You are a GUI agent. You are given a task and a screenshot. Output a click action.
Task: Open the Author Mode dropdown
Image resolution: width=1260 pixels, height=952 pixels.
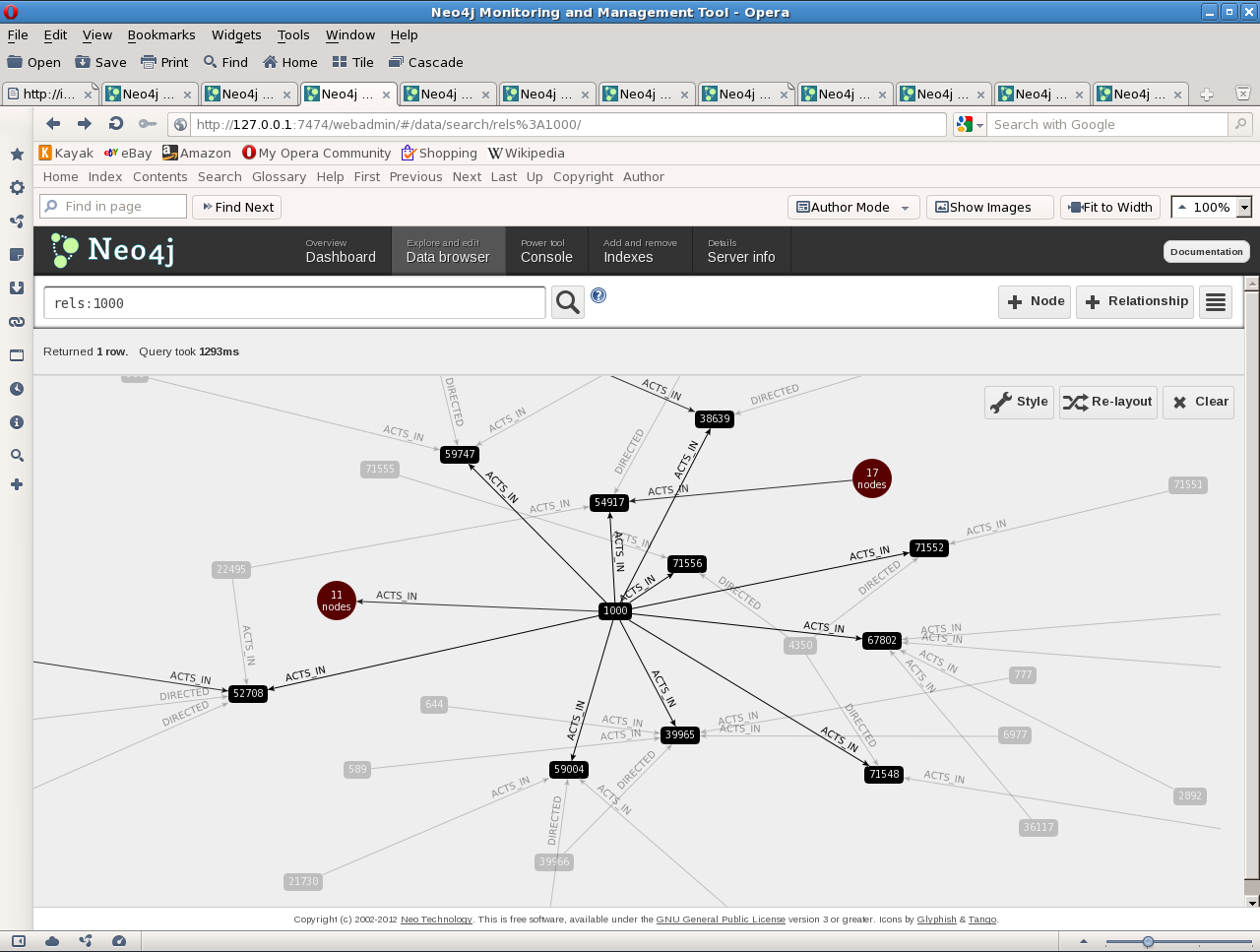pyautogui.click(x=852, y=207)
